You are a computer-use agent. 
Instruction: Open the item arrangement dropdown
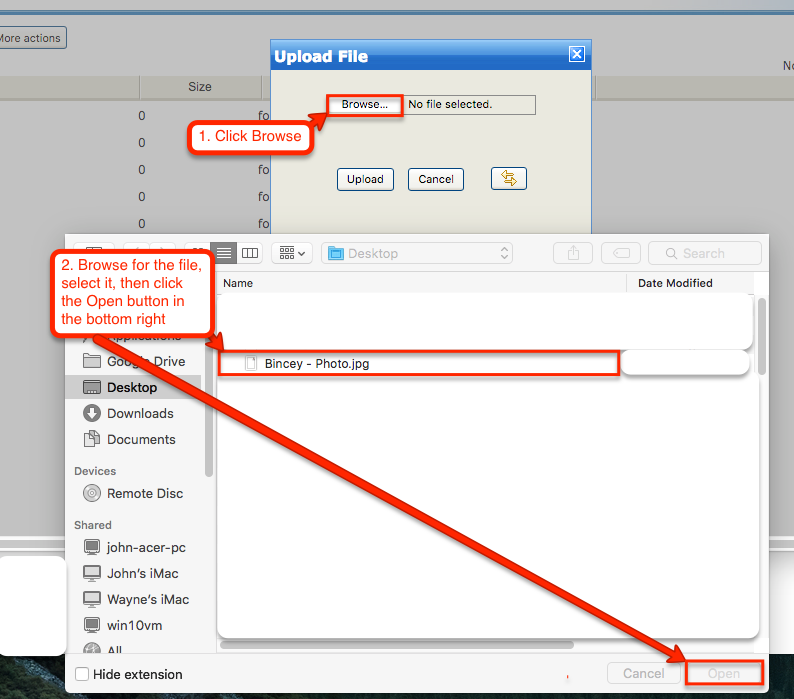[x=293, y=253]
